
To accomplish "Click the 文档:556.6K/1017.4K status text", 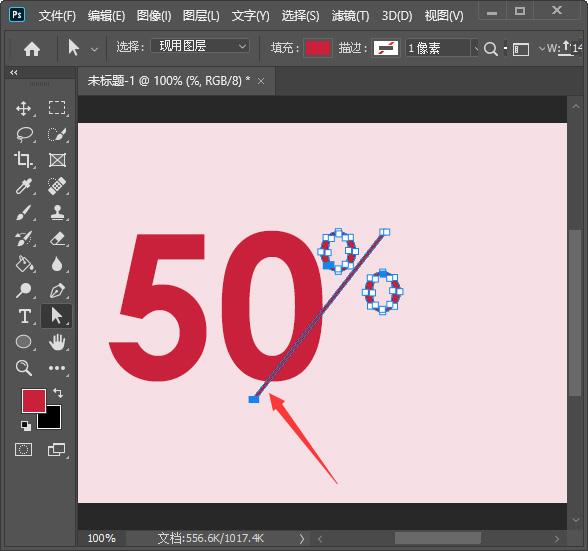I will pyautogui.click(x=211, y=539).
